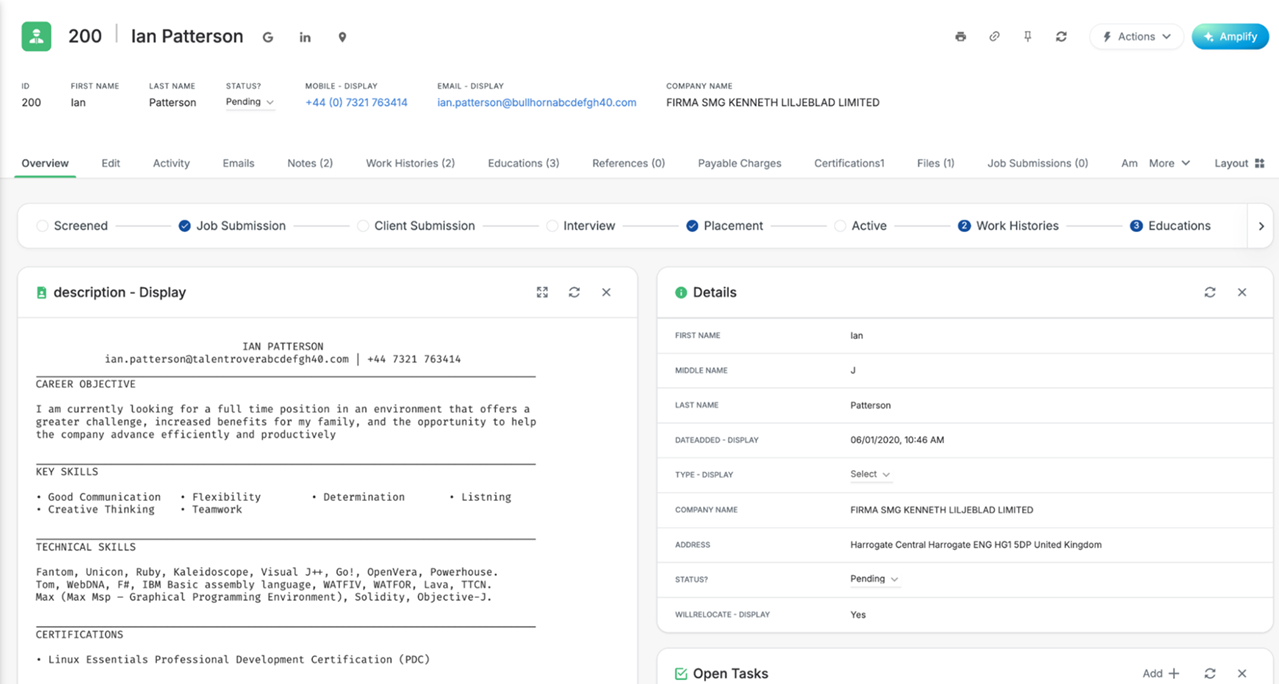This screenshot has width=1279, height=684.
Task: Refresh the record using header refresh icon
Action: coord(1061,37)
